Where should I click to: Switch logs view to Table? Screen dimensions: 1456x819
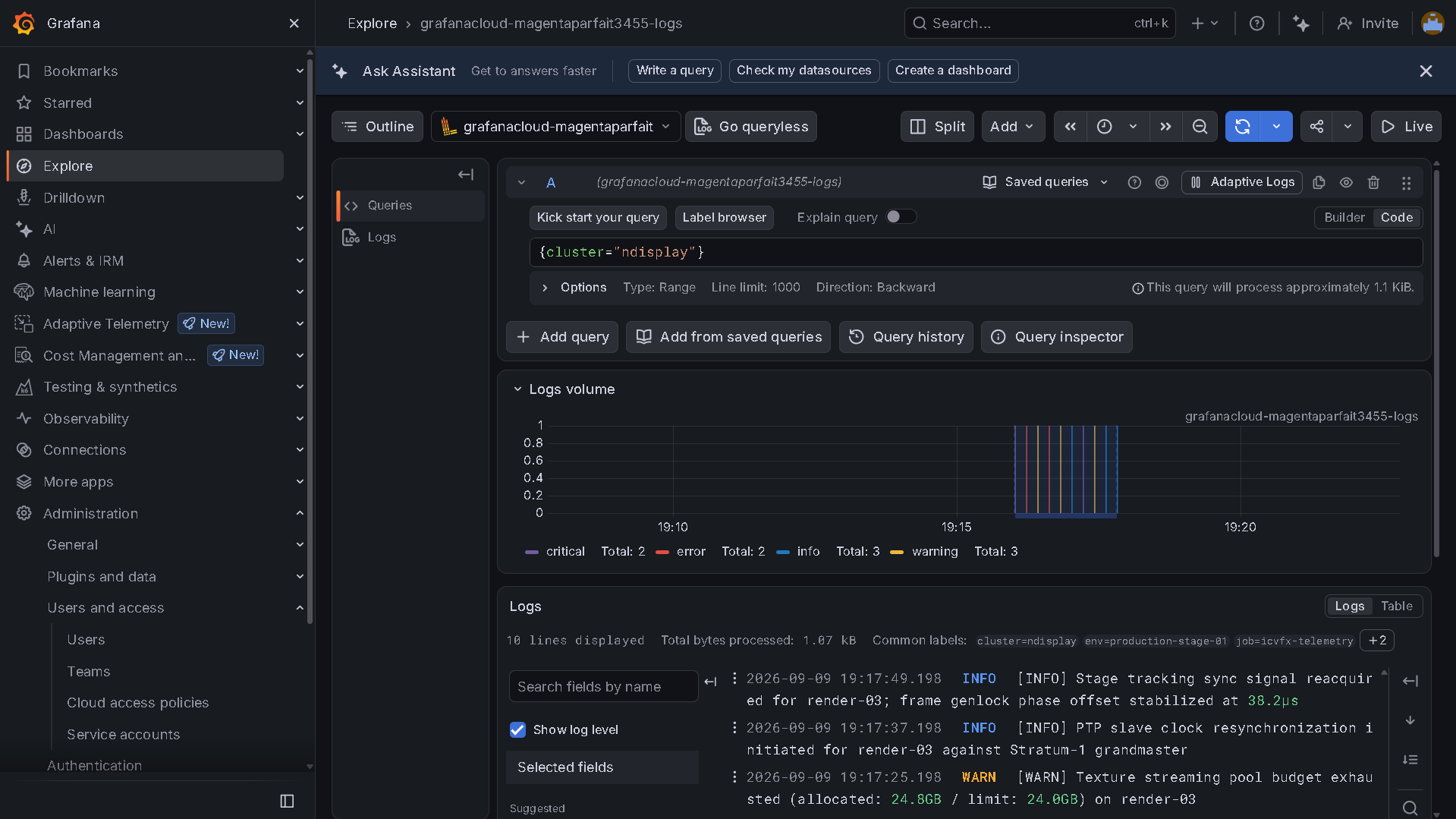pos(1396,606)
